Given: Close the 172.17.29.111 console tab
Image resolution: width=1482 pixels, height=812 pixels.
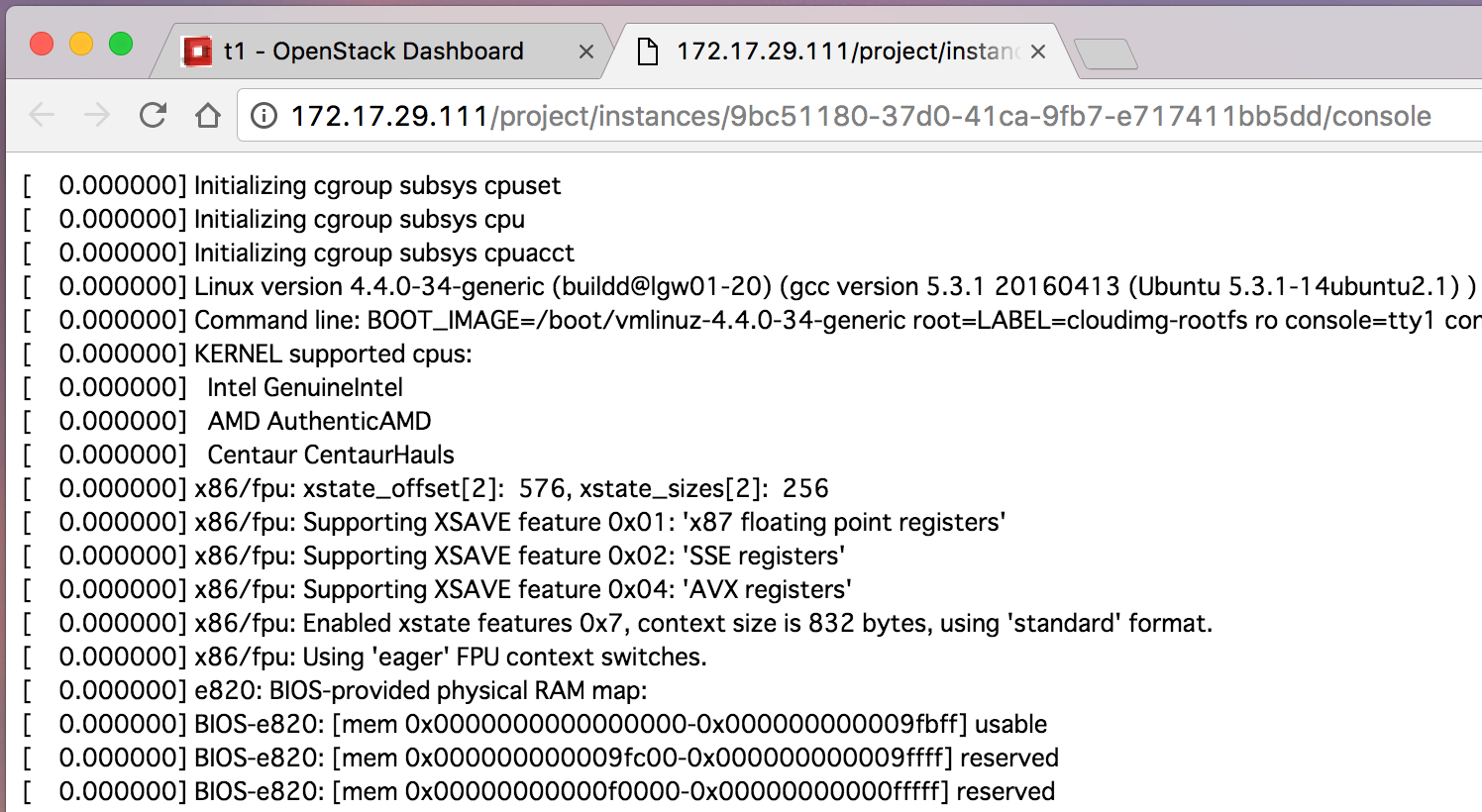Looking at the screenshot, I should (x=1038, y=51).
